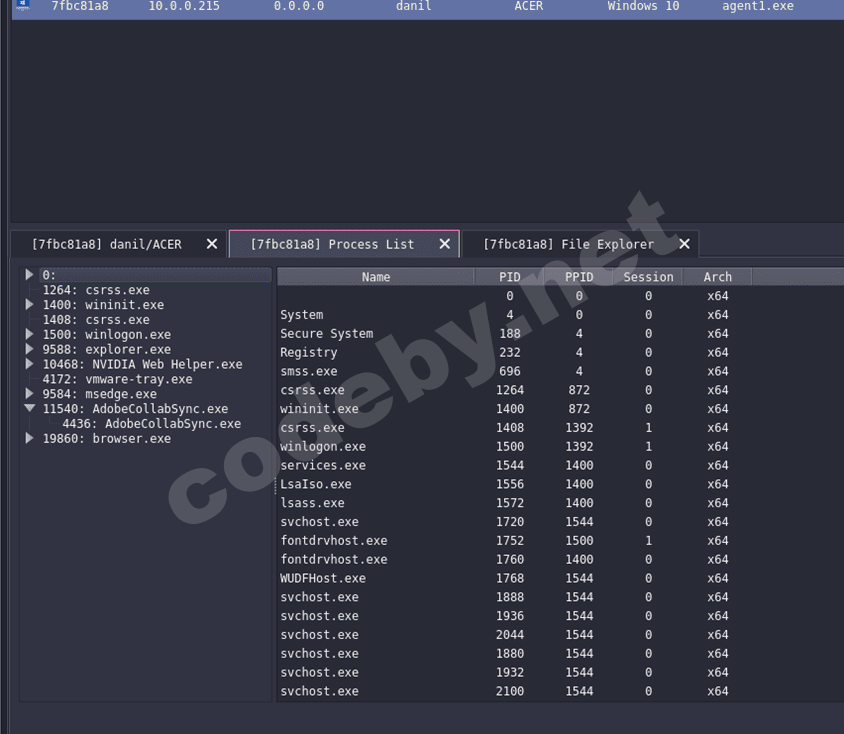
Task: Sort process table by PID header
Action: pos(509,277)
